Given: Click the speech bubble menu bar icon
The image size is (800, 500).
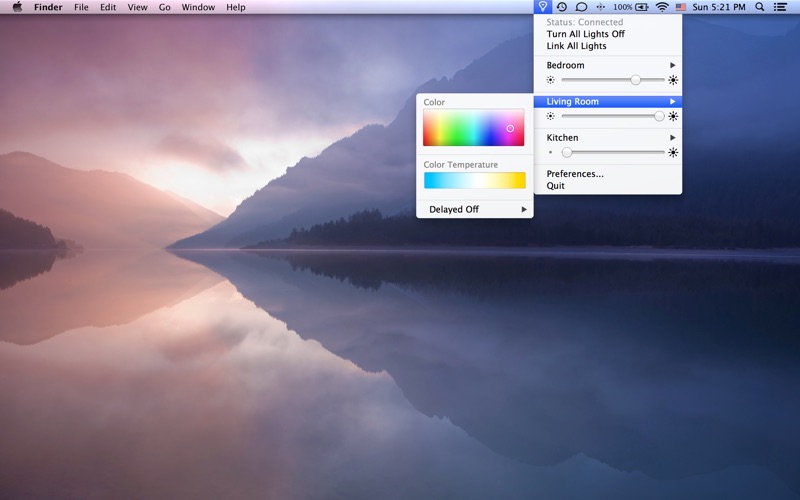Looking at the screenshot, I should (581, 7).
